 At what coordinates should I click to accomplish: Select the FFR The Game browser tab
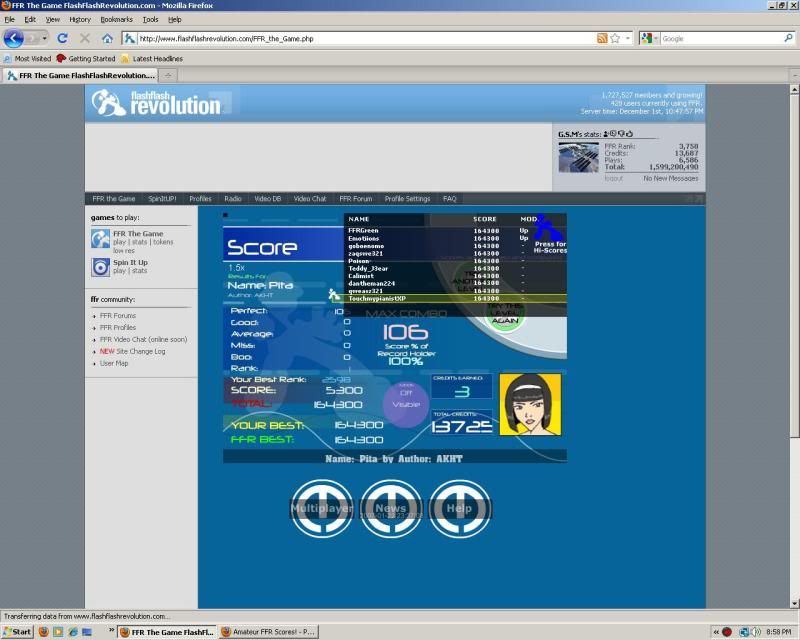click(x=81, y=75)
